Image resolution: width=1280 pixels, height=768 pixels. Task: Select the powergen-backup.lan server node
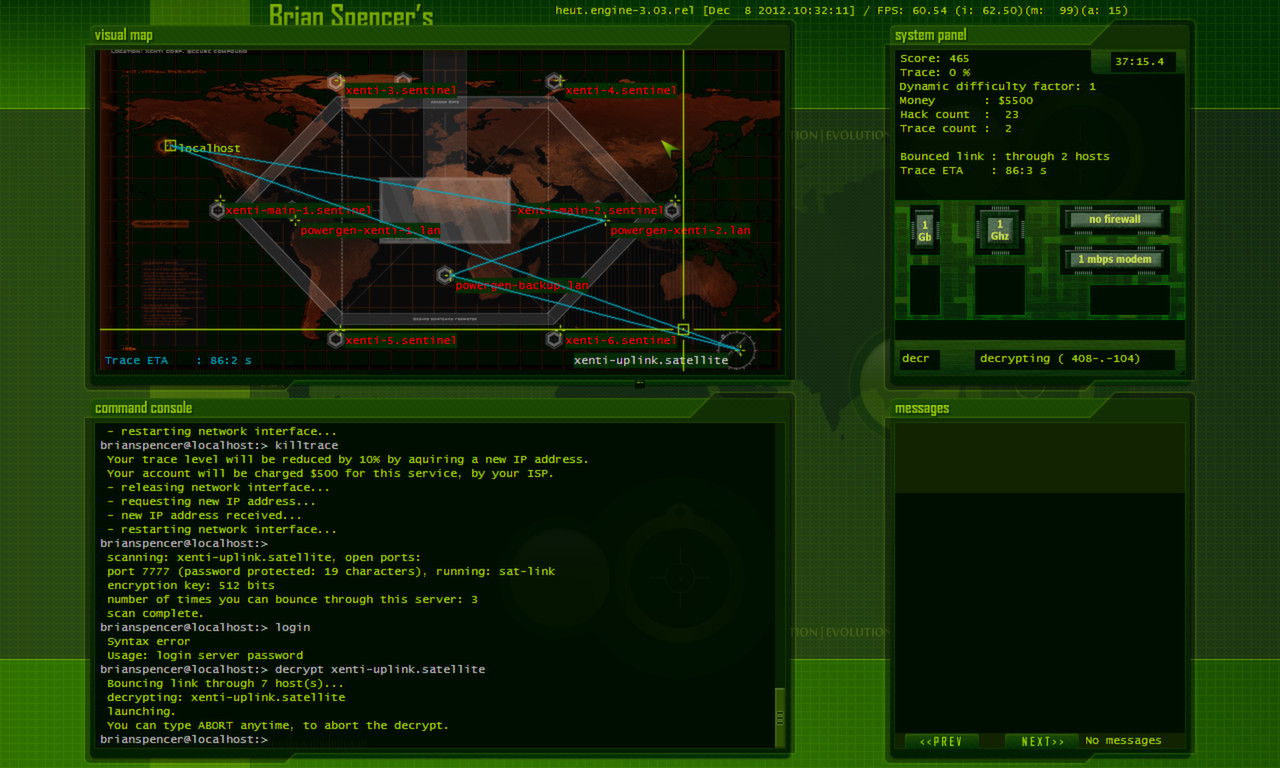pos(443,273)
